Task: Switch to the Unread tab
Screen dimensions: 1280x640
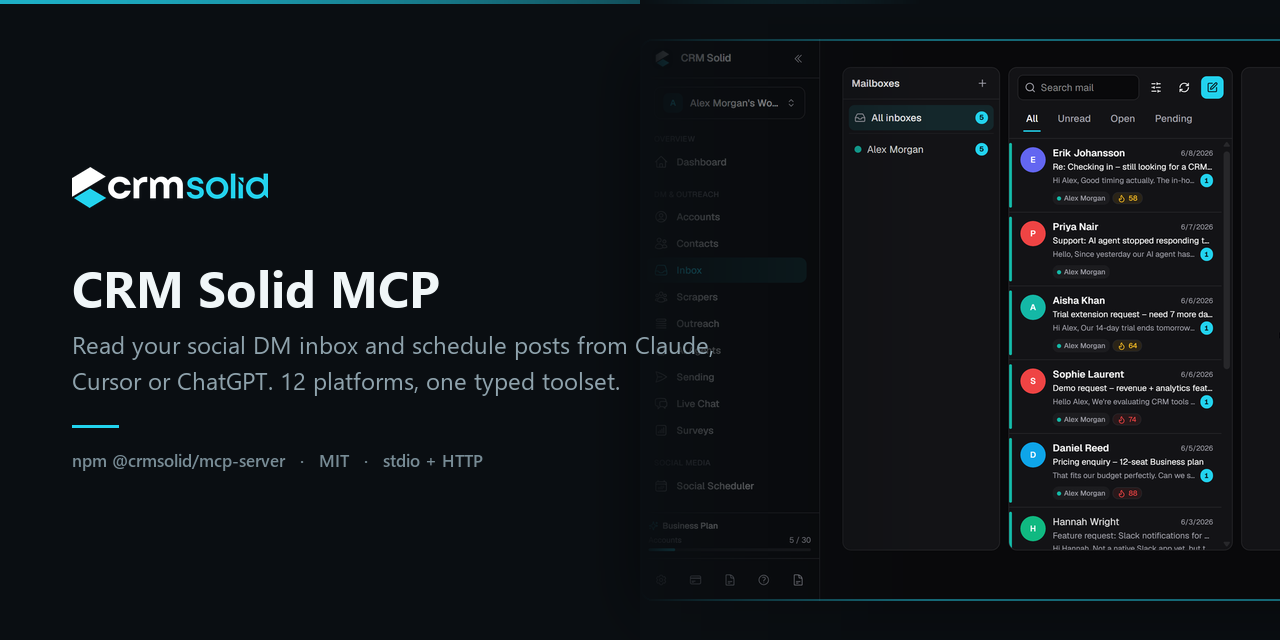Action: (1074, 119)
